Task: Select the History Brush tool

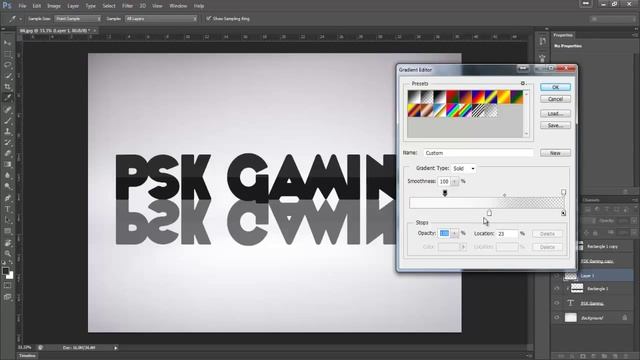Action: [x=7, y=142]
